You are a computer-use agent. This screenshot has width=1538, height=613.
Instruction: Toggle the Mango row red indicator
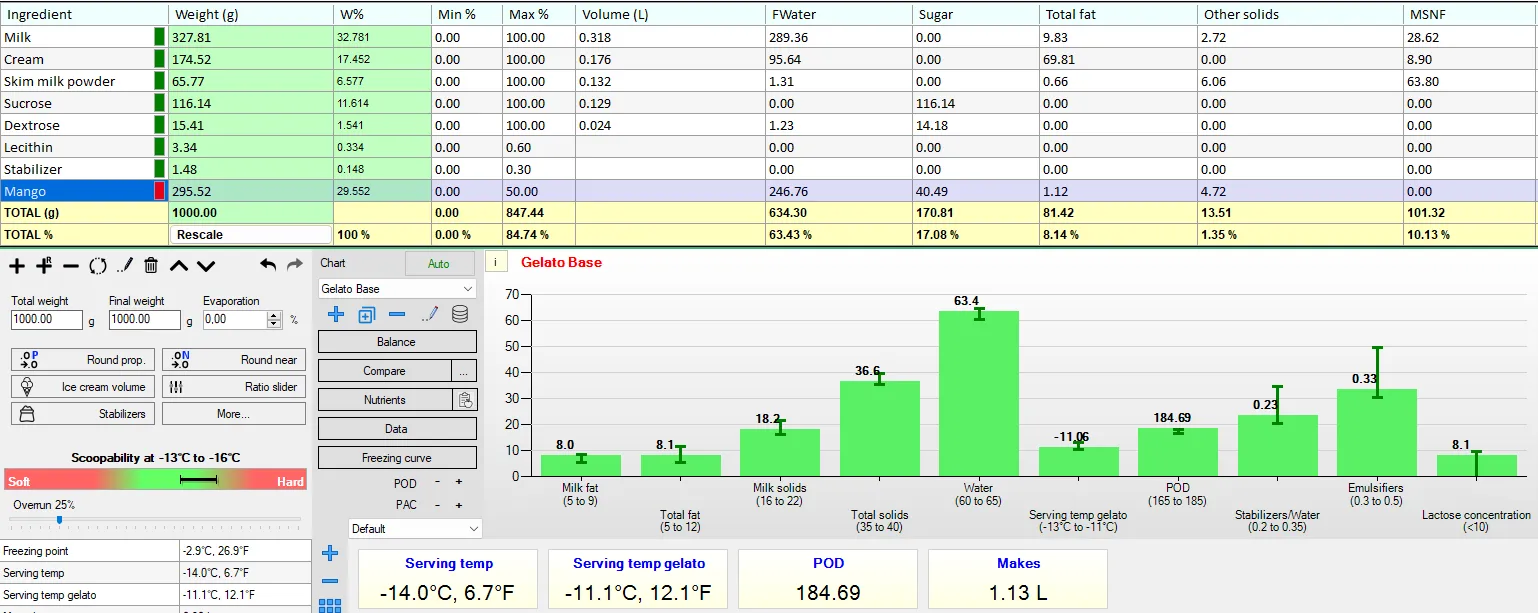(x=159, y=191)
